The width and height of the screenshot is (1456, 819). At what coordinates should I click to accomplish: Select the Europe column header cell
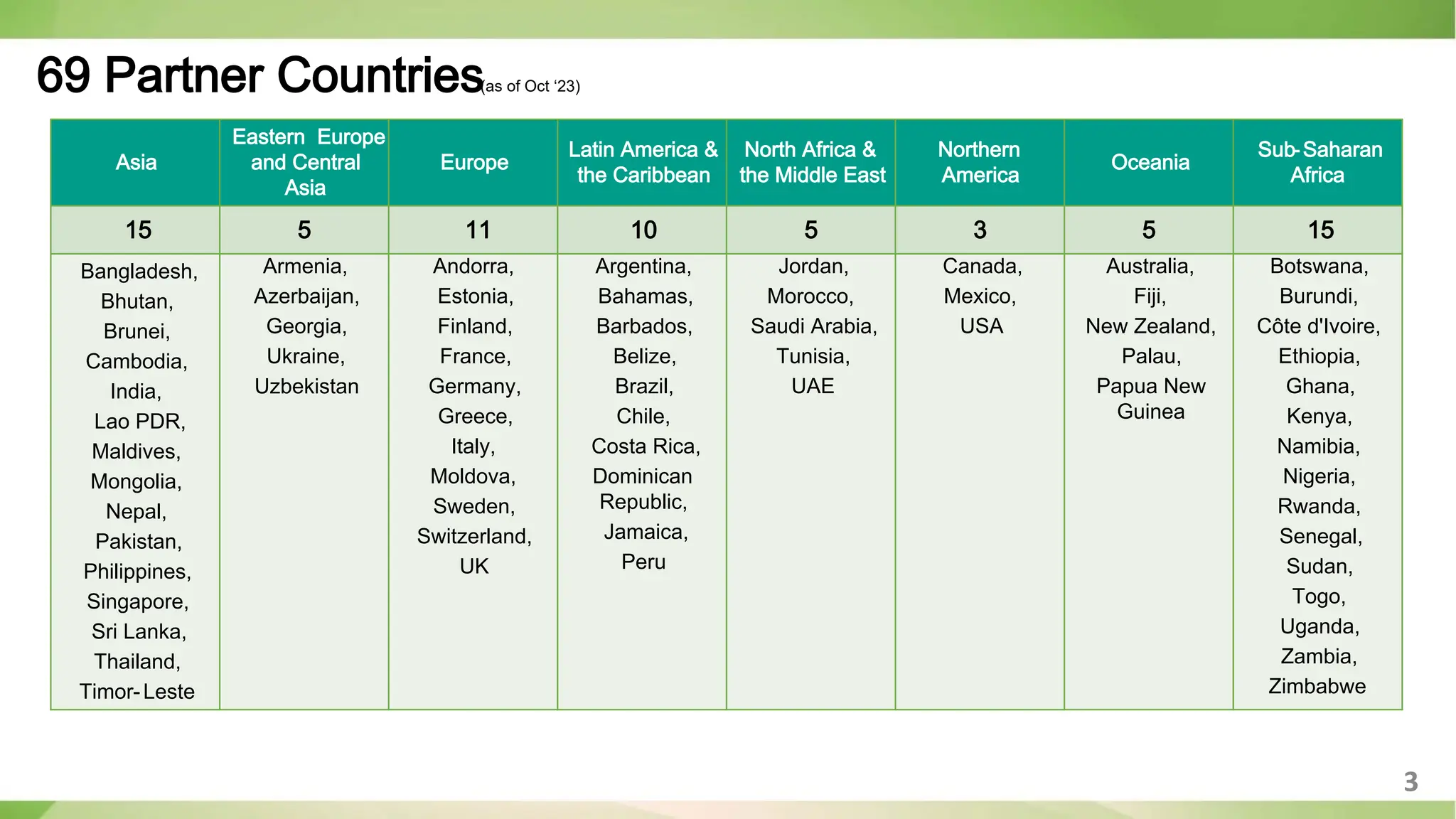pyautogui.click(x=474, y=163)
